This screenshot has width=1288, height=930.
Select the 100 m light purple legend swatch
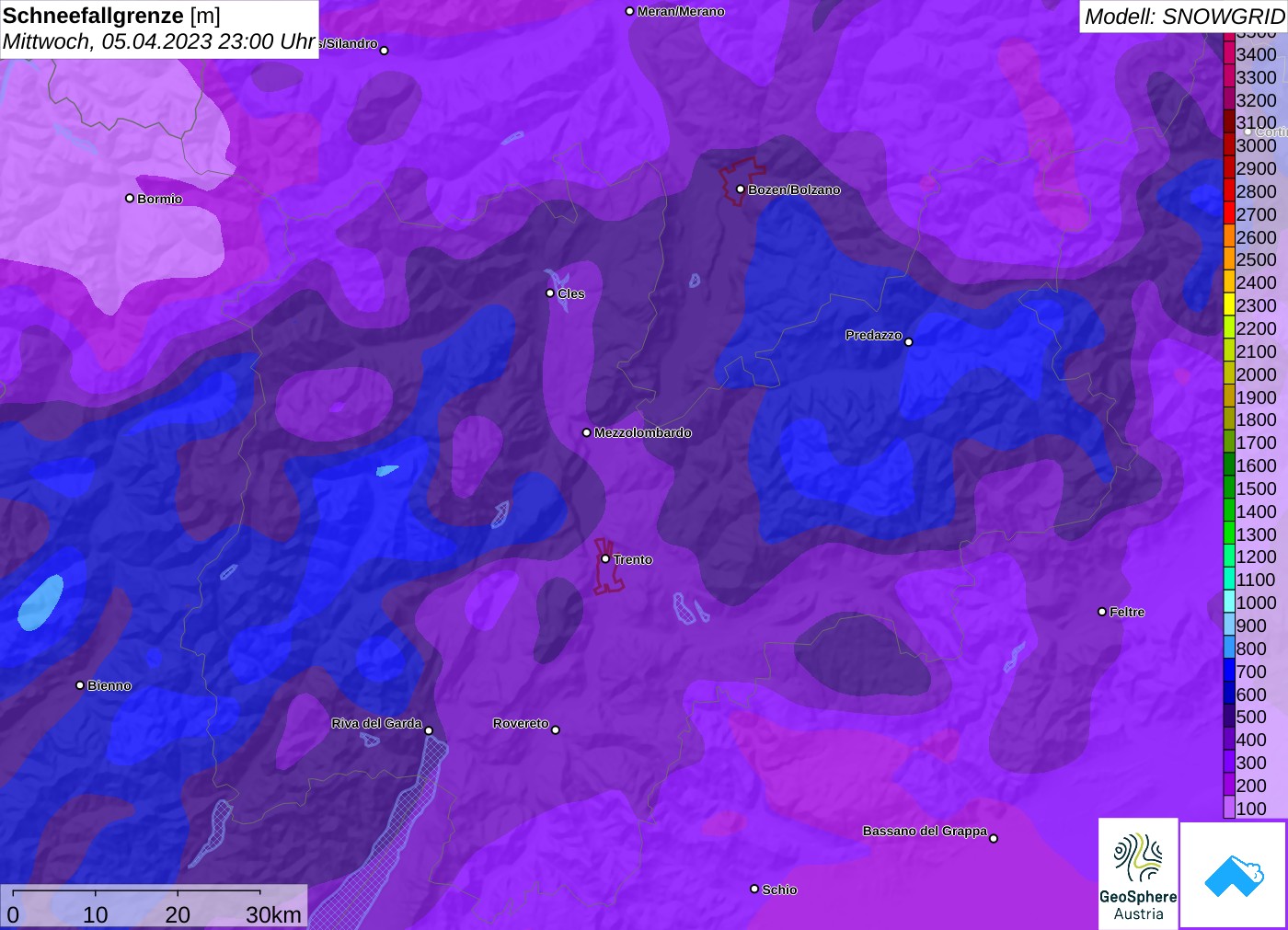click(x=1229, y=809)
